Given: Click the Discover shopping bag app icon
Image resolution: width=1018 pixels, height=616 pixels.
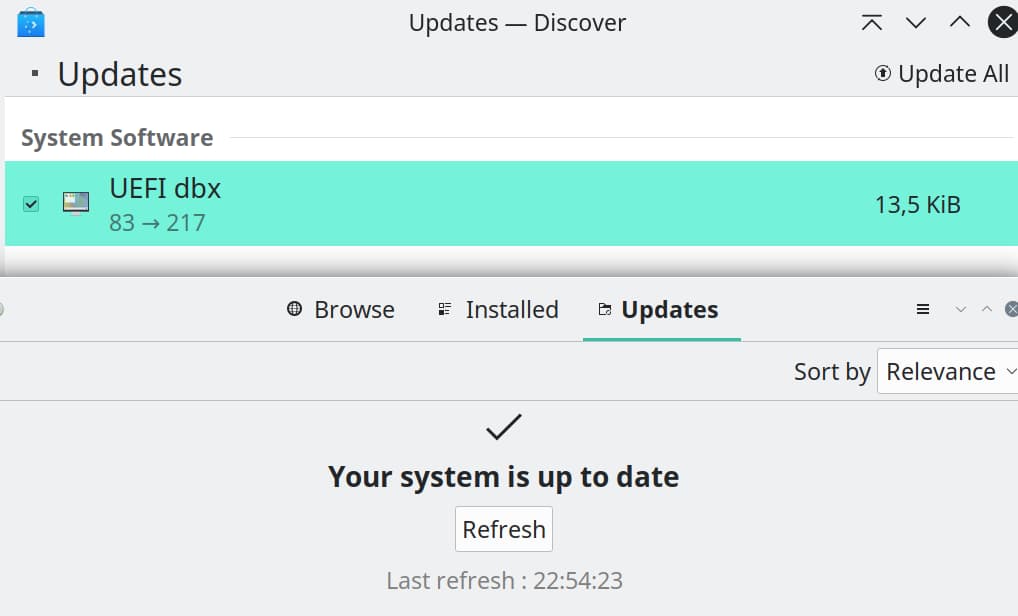Looking at the screenshot, I should tap(31, 23).
